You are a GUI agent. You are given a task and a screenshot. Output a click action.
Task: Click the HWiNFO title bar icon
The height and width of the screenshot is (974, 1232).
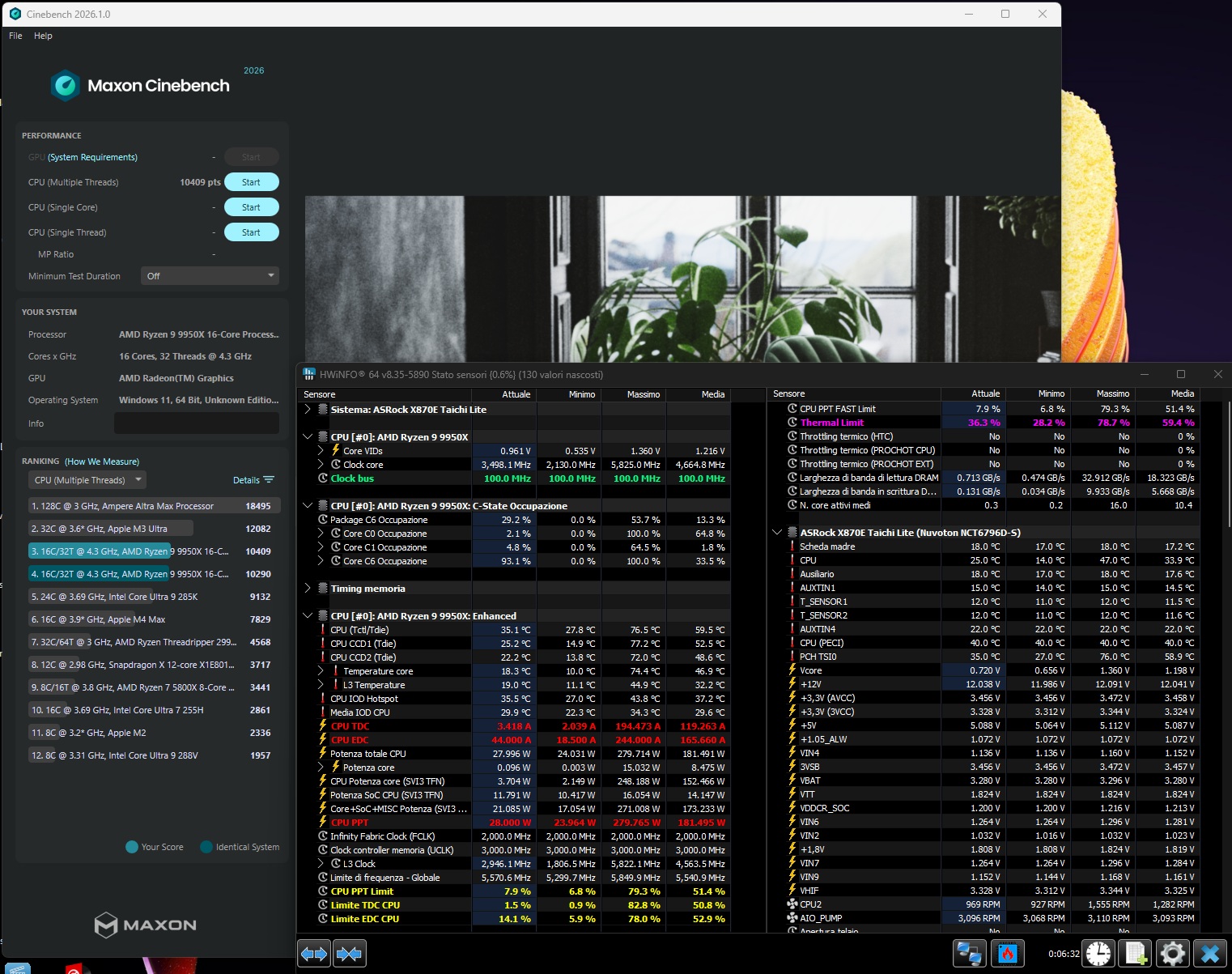(x=308, y=374)
